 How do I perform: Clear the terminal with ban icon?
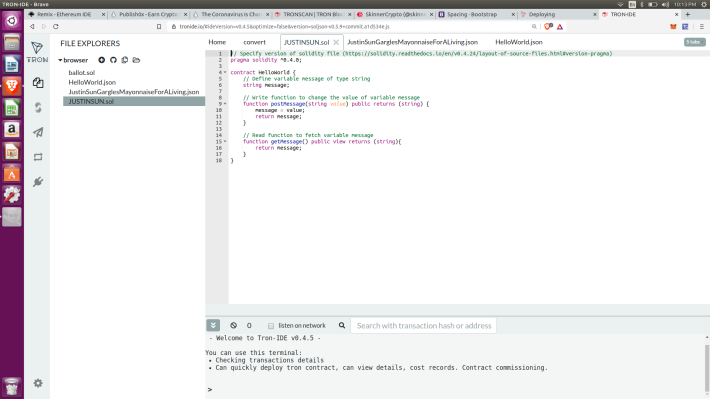coord(233,325)
